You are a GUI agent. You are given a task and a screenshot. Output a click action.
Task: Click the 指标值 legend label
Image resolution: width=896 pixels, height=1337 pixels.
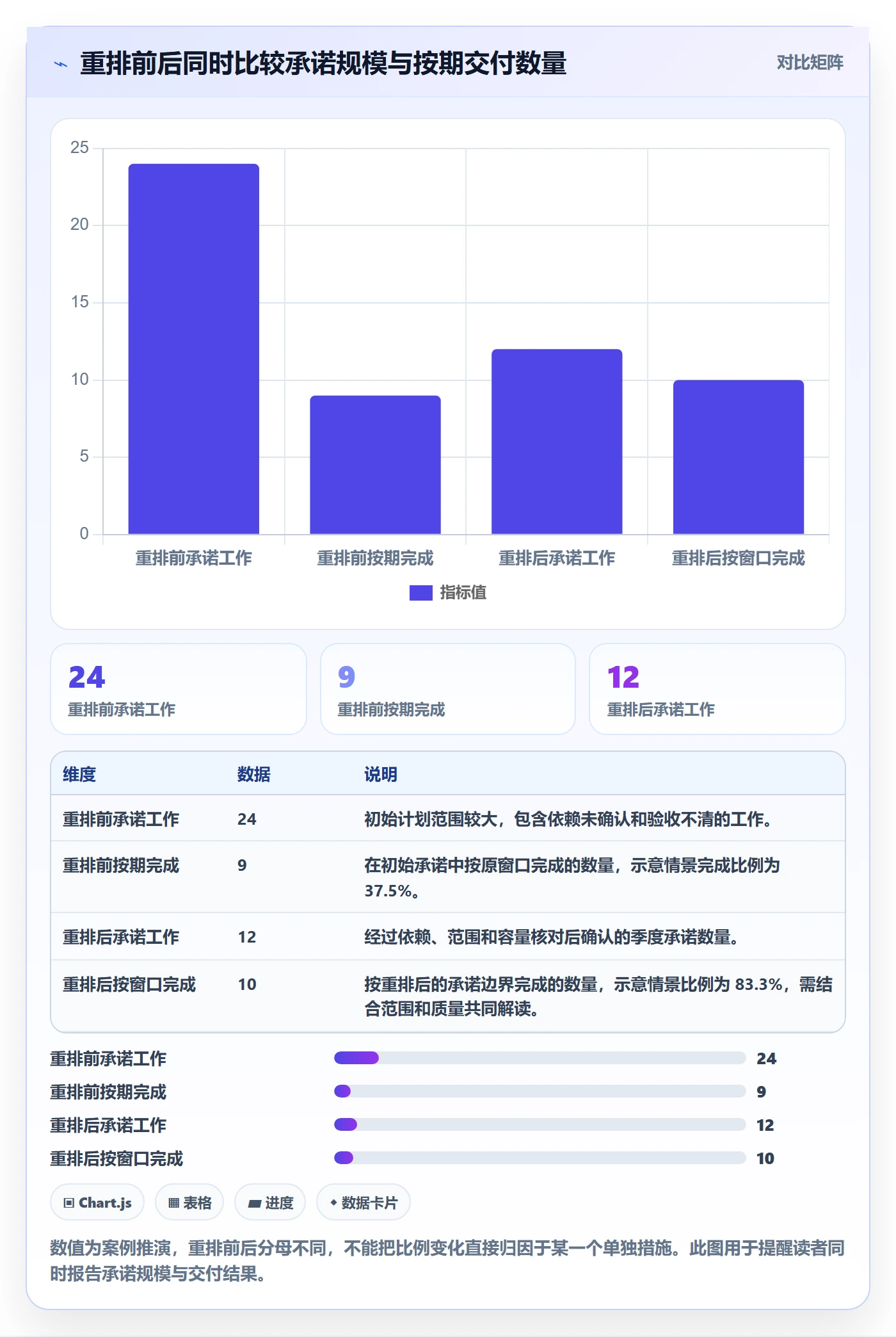point(463,593)
